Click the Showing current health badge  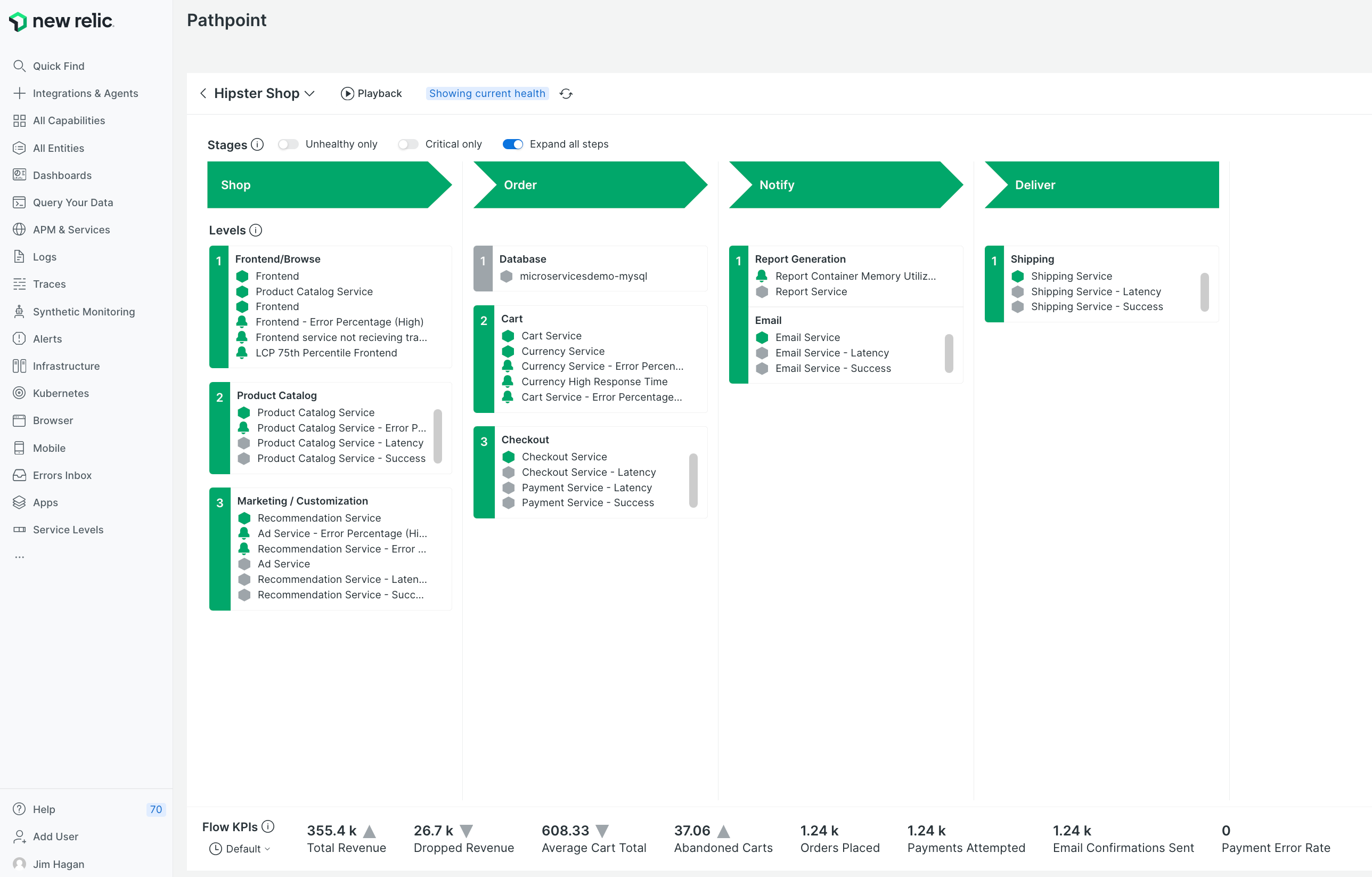(487, 93)
